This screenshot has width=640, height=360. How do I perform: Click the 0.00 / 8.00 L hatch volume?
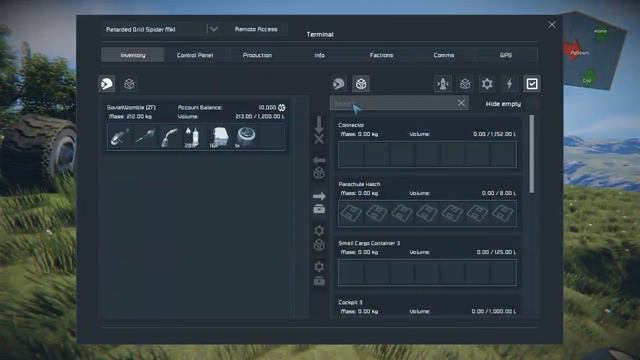[x=499, y=193]
